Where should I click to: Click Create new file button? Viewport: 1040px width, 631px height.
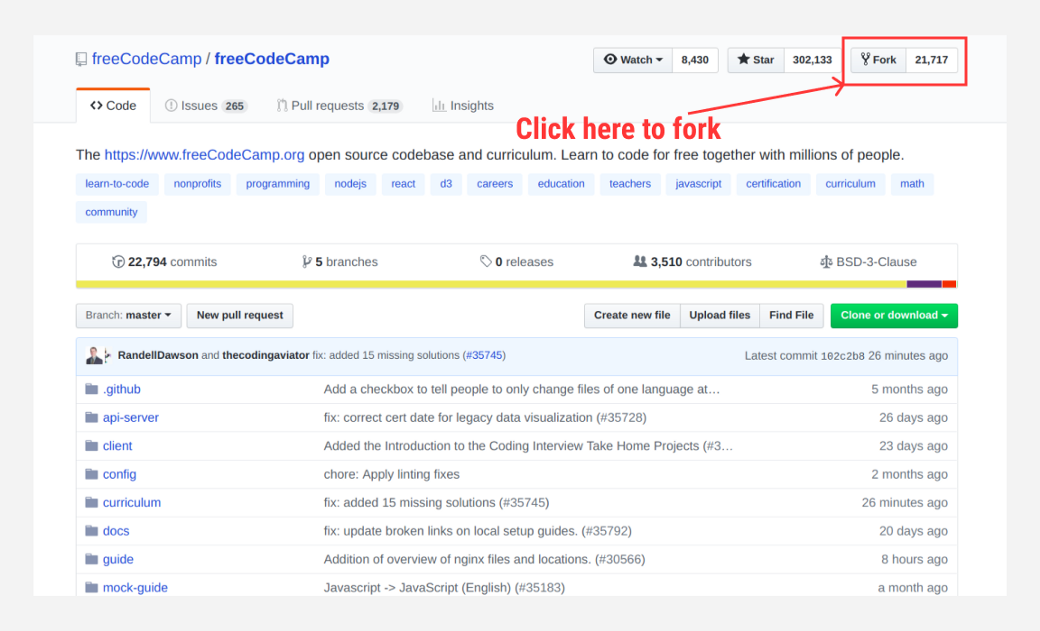(x=632, y=315)
